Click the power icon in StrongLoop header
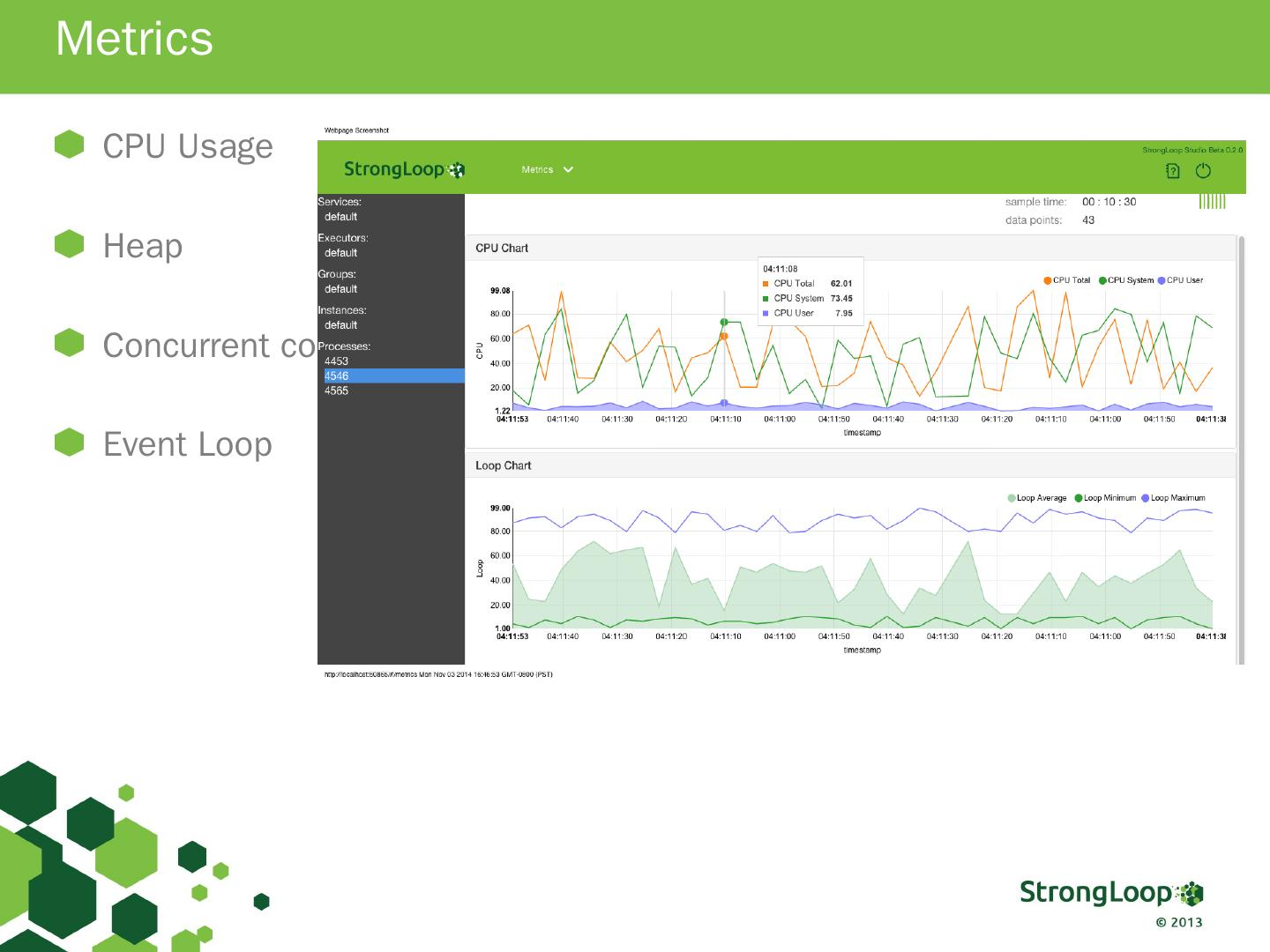 [x=1203, y=171]
